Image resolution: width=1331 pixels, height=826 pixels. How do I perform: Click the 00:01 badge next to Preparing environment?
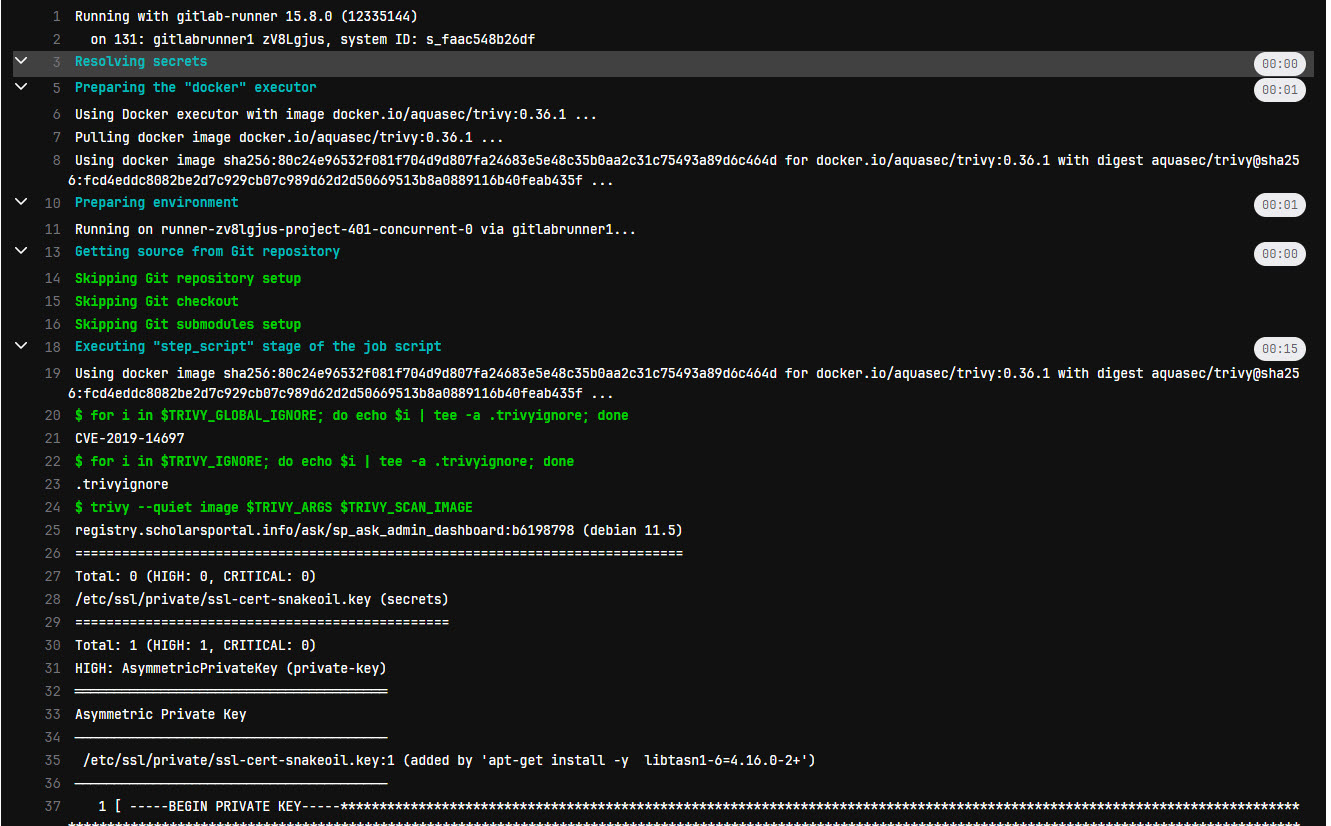(1280, 205)
